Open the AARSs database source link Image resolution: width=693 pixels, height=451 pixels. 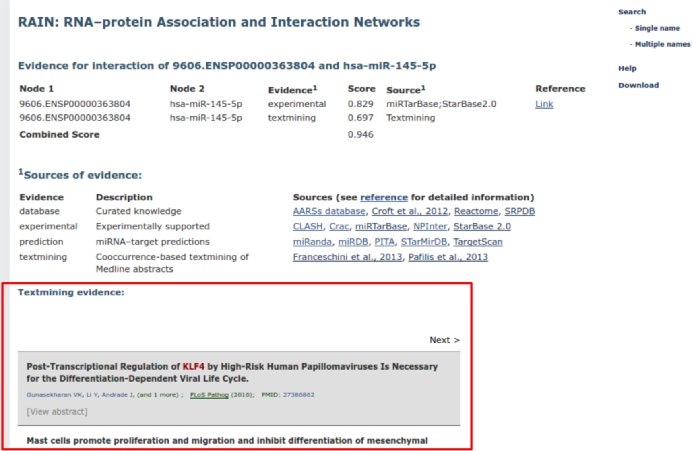(328, 211)
